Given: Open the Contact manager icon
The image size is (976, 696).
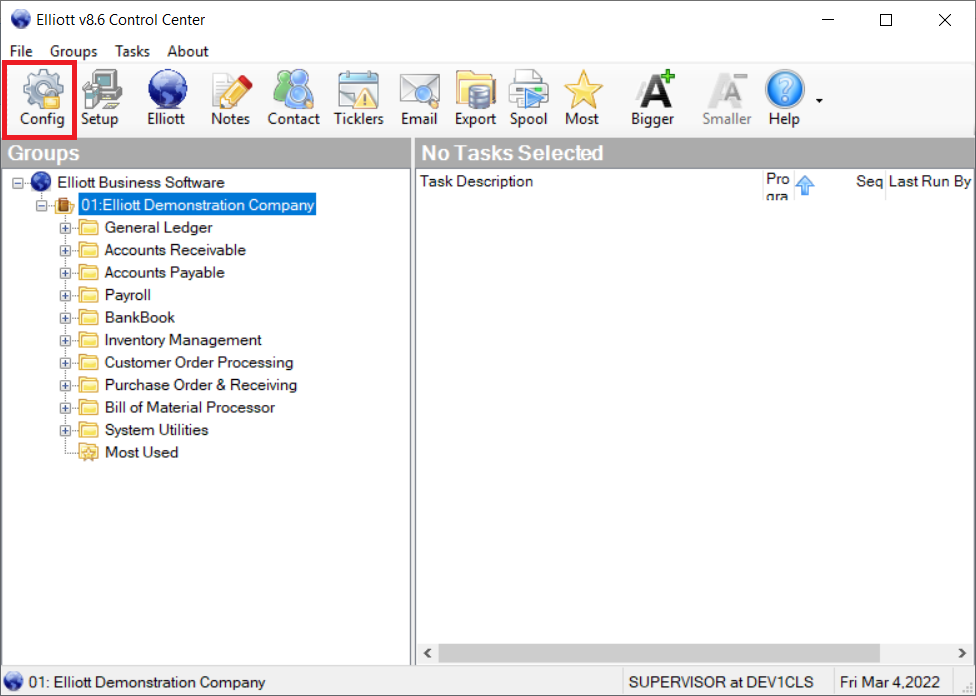Looking at the screenshot, I should [293, 98].
